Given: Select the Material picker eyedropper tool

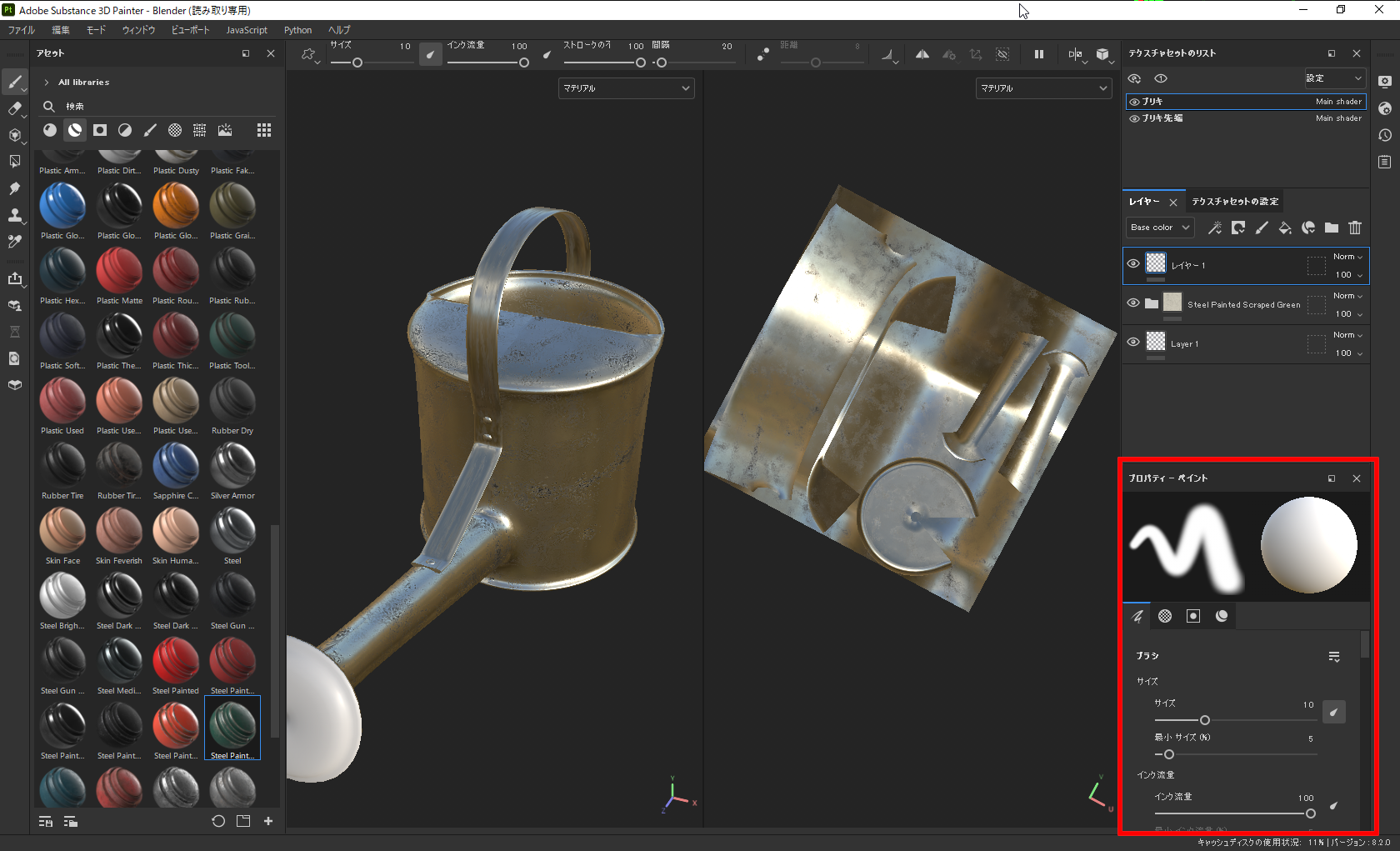Looking at the screenshot, I should [15, 242].
